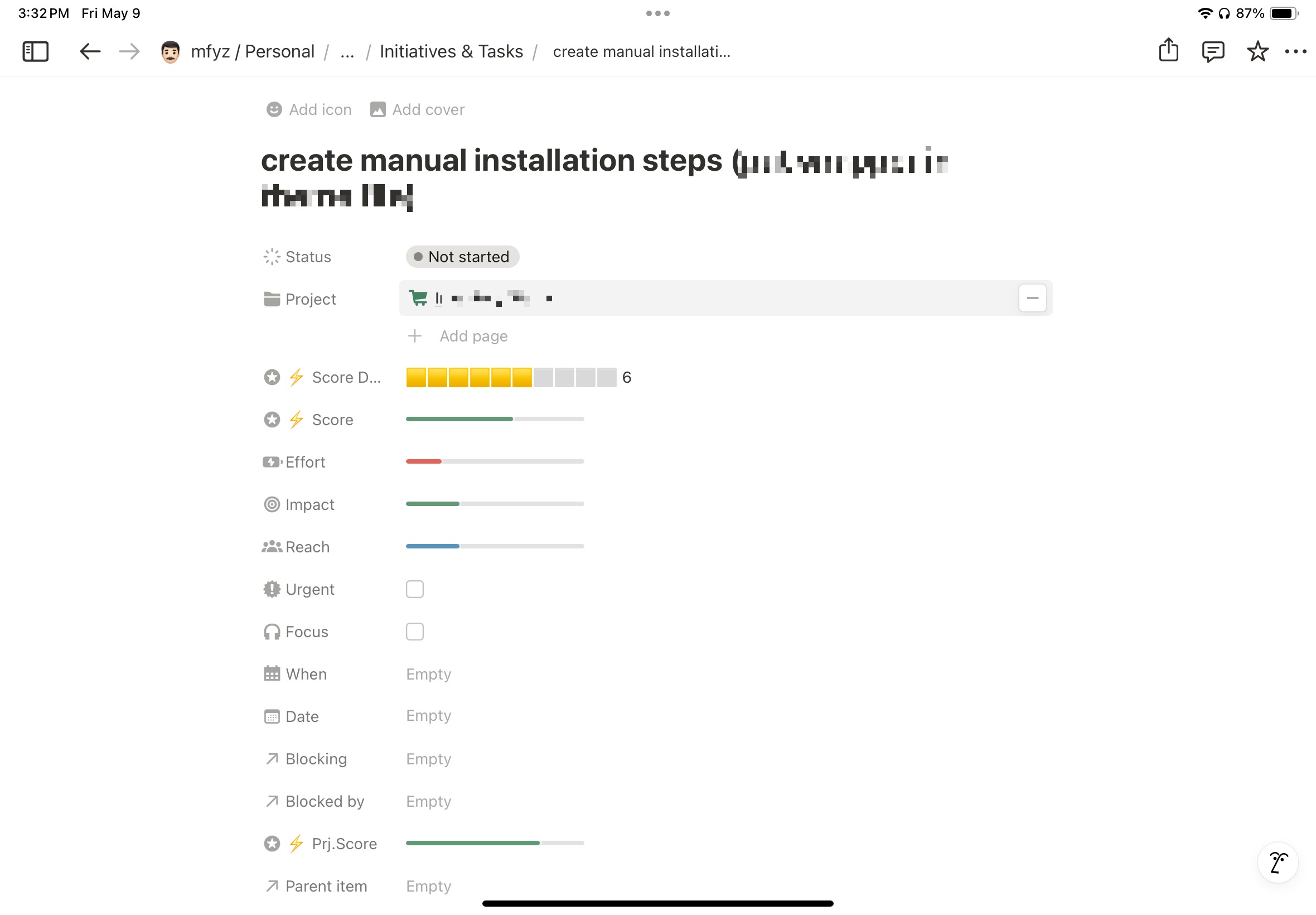Screen dimensions: 1316x915
Task: Click the forward navigation arrow
Action: 129,51
